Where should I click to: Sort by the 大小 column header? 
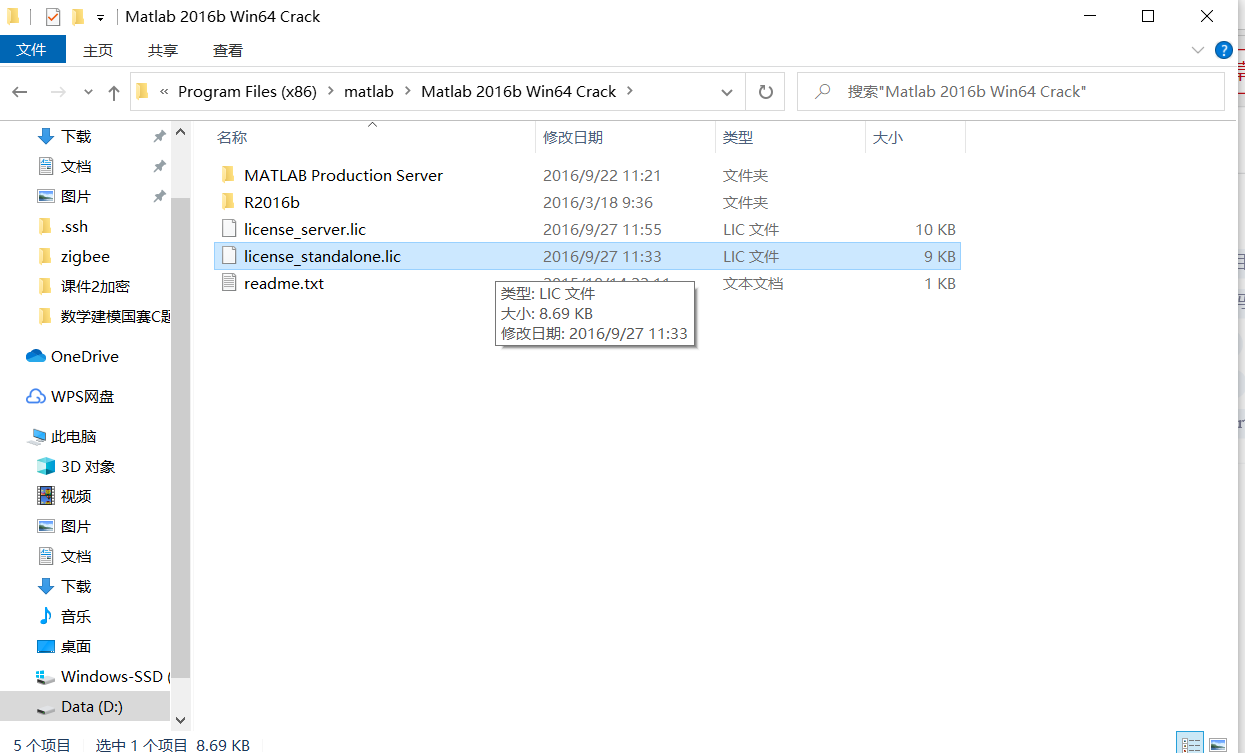click(888, 137)
